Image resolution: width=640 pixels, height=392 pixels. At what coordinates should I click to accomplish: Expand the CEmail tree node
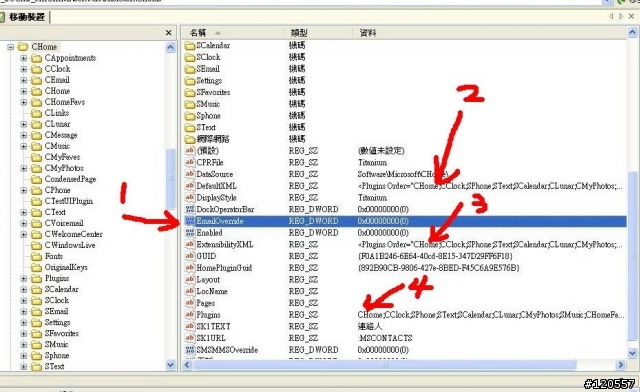pyautogui.click(x=24, y=80)
